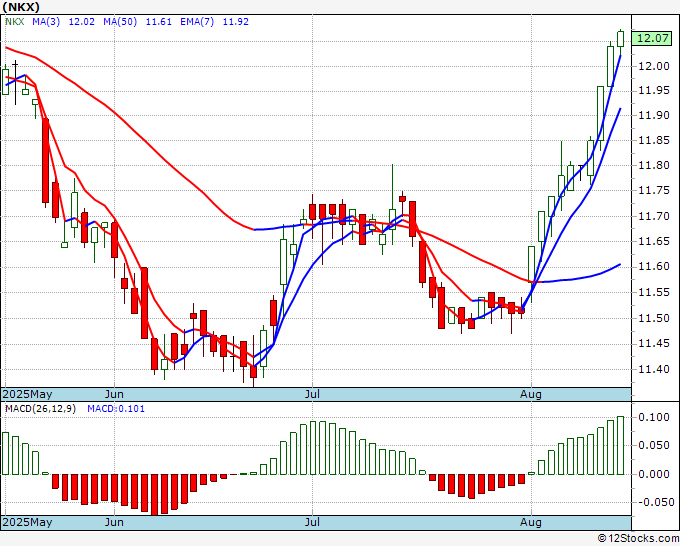The image size is (680, 546).
Task: Click the MA(3) value 12.02
Action: 82,22
